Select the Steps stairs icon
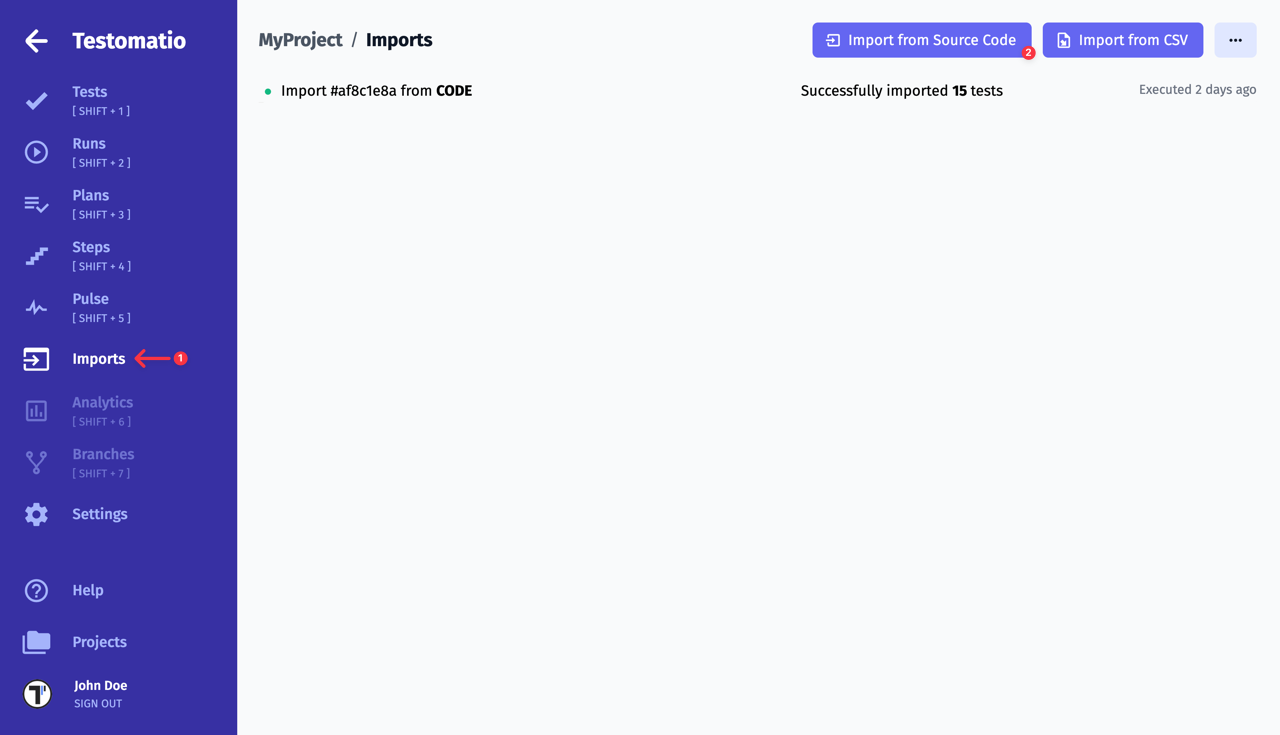The image size is (1280, 735). click(36, 256)
